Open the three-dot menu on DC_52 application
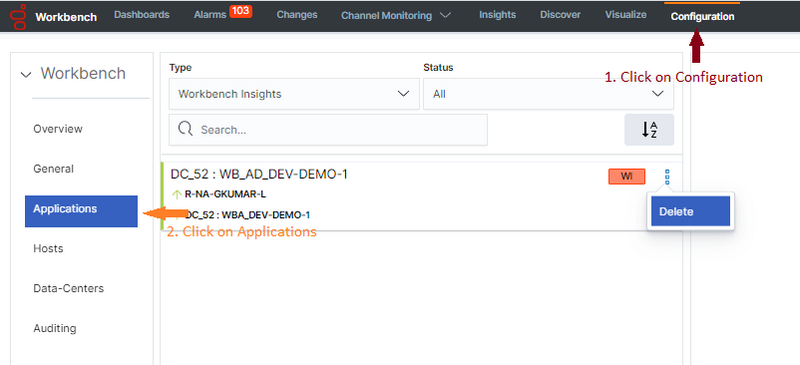 click(x=667, y=177)
